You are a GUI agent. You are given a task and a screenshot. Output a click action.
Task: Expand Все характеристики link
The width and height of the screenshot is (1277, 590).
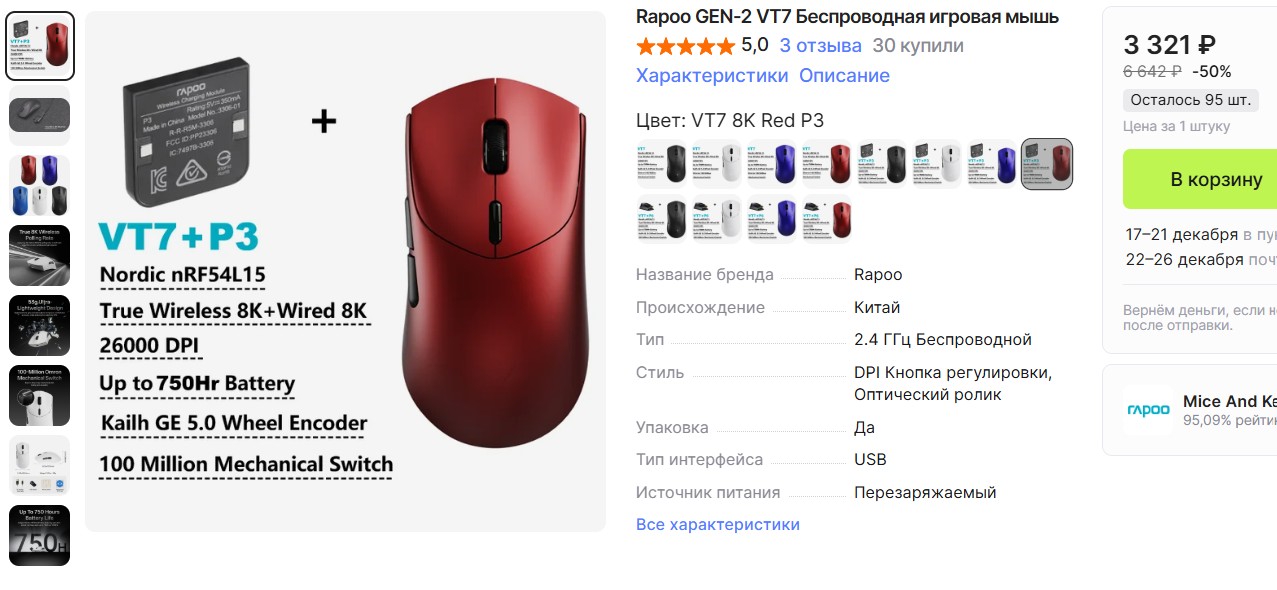click(x=718, y=524)
